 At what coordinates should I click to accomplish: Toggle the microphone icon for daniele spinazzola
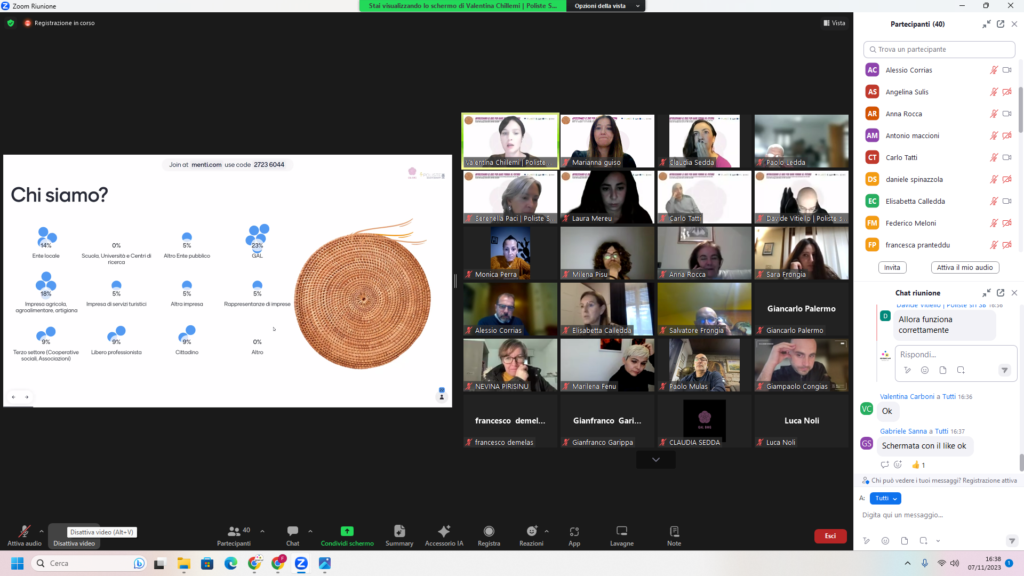[x=994, y=179]
